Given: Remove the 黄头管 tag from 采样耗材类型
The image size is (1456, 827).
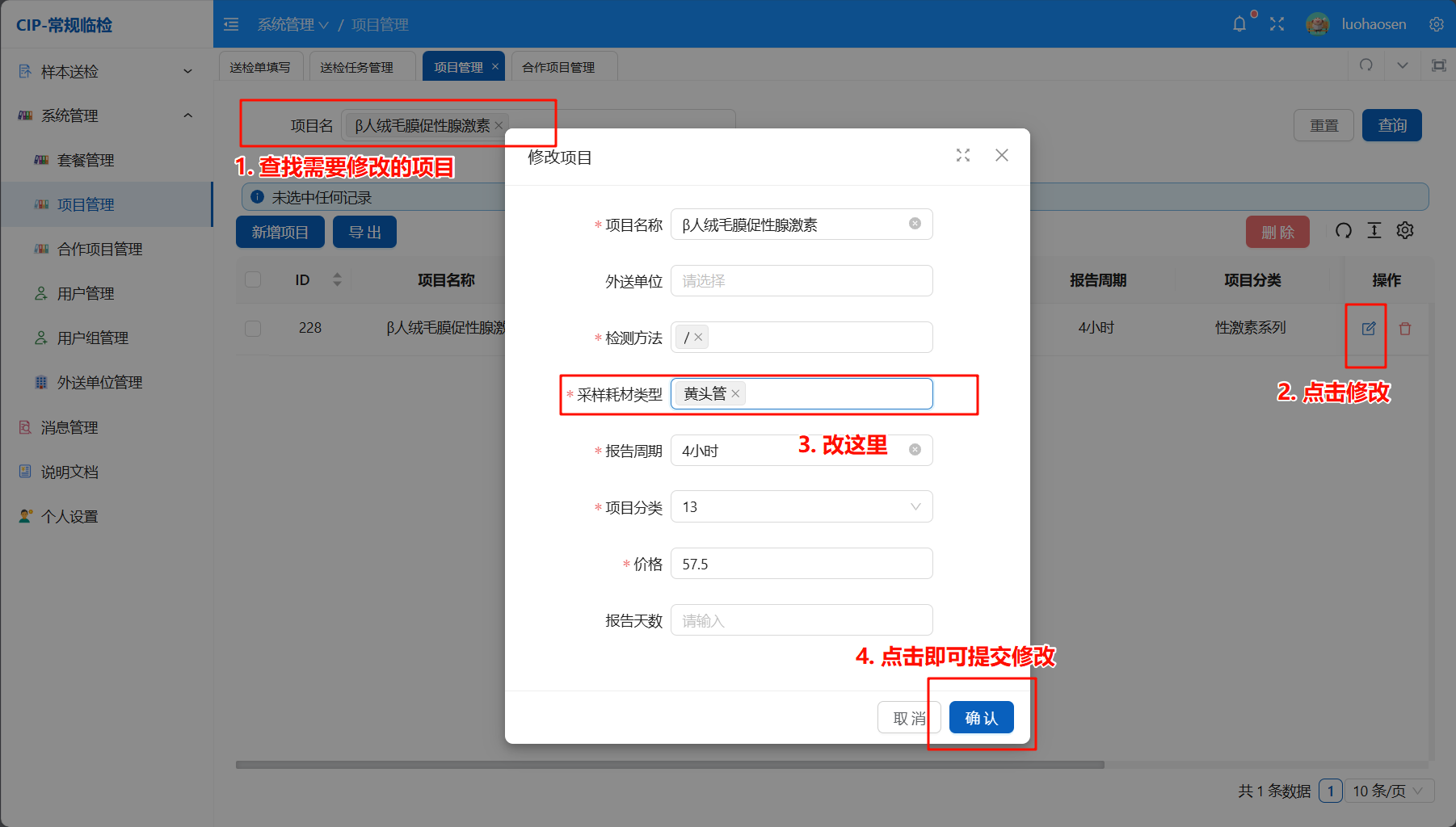Looking at the screenshot, I should click(735, 394).
